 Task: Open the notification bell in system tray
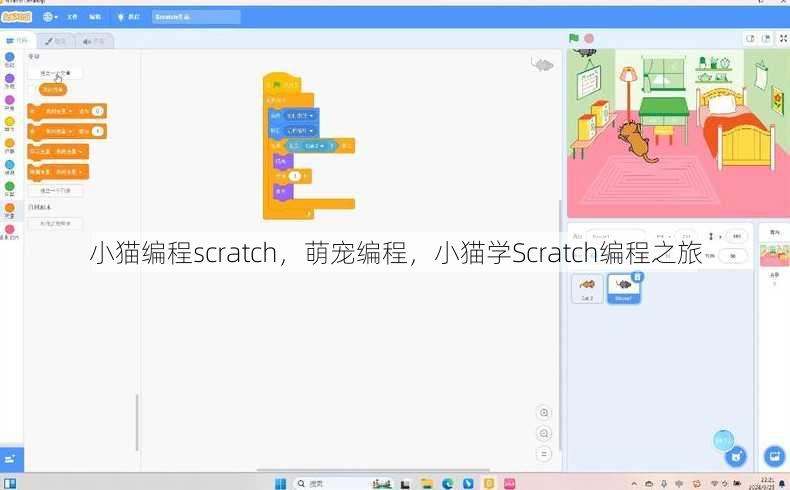click(x=782, y=483)
